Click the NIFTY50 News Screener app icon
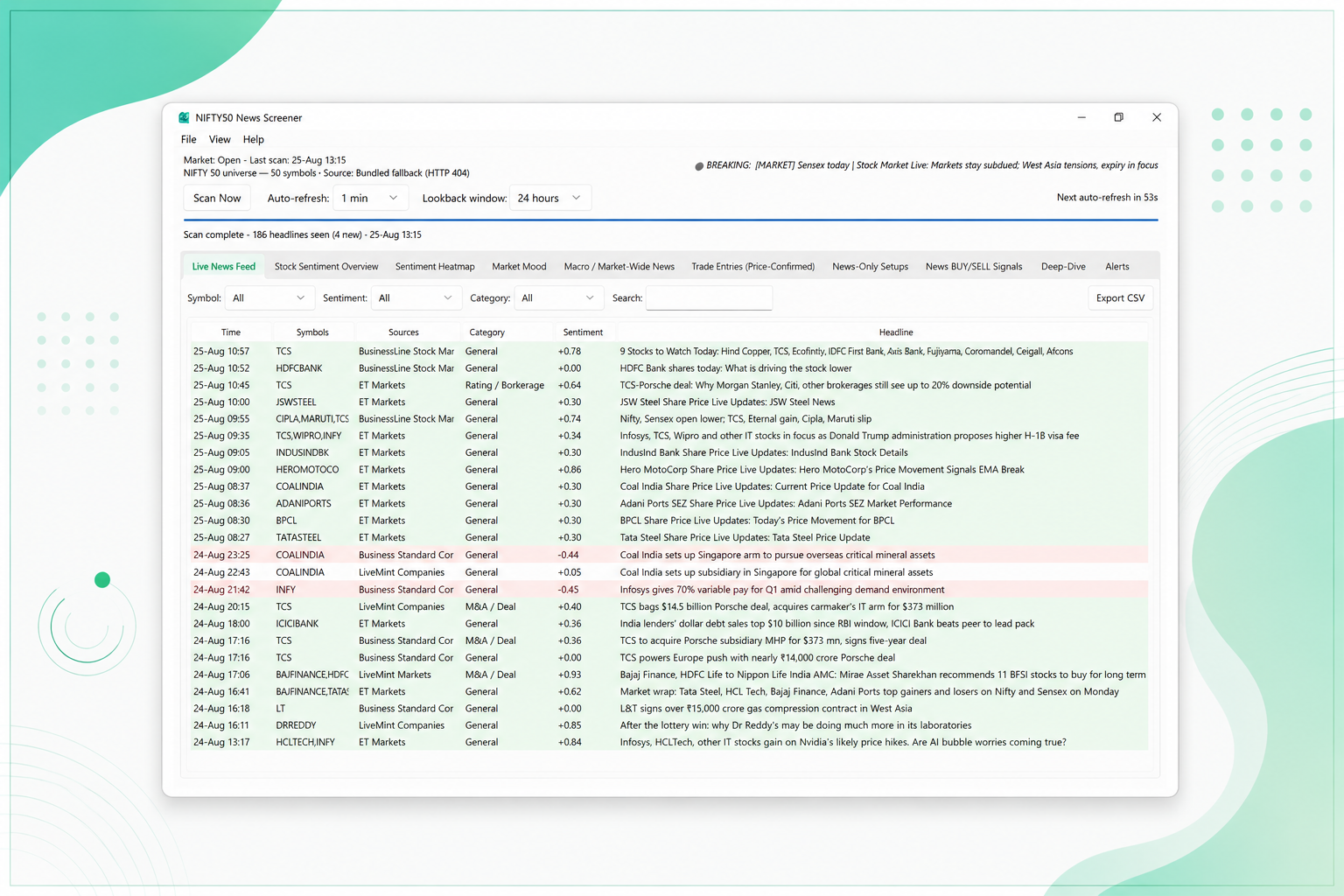 (x=184, y=117)
